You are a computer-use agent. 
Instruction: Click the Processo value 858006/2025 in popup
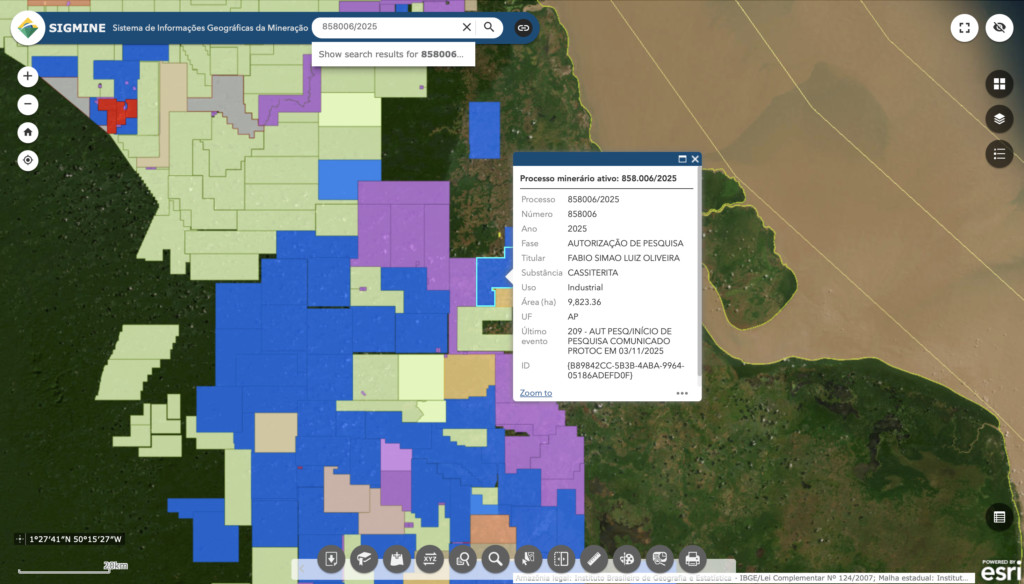click(x=593, y=199)
